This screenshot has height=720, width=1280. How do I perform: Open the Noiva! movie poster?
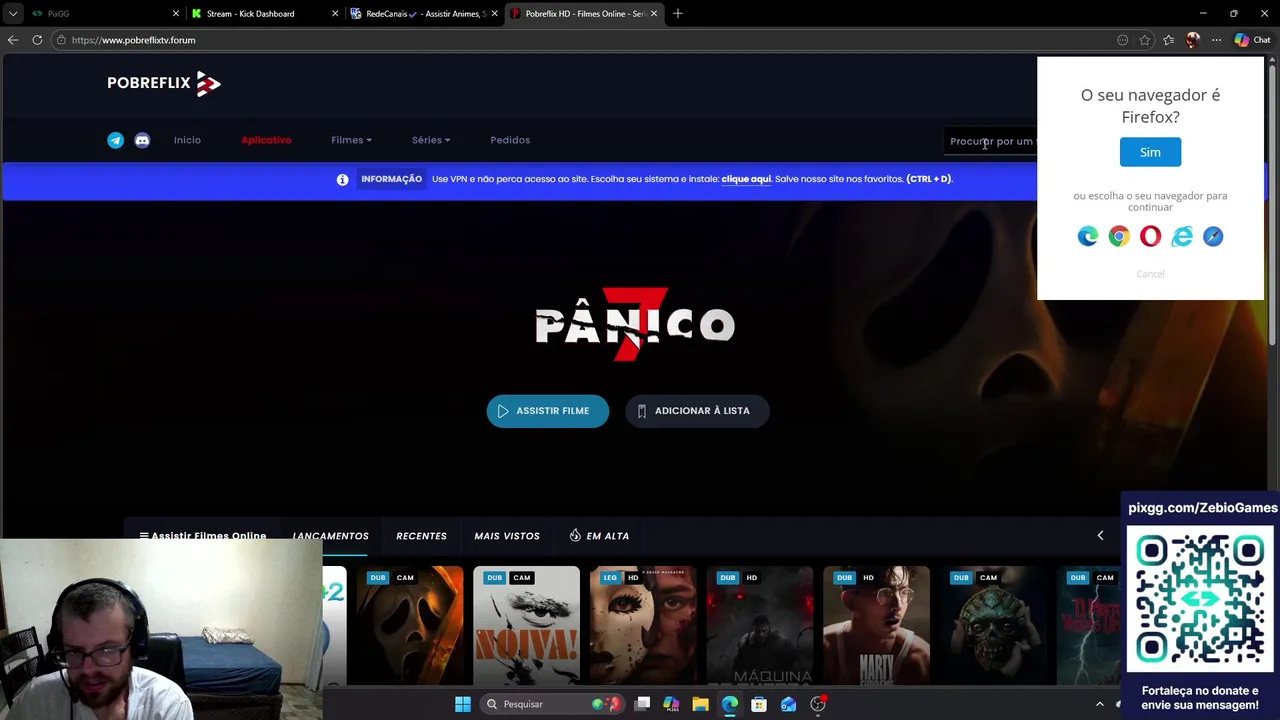526,626
